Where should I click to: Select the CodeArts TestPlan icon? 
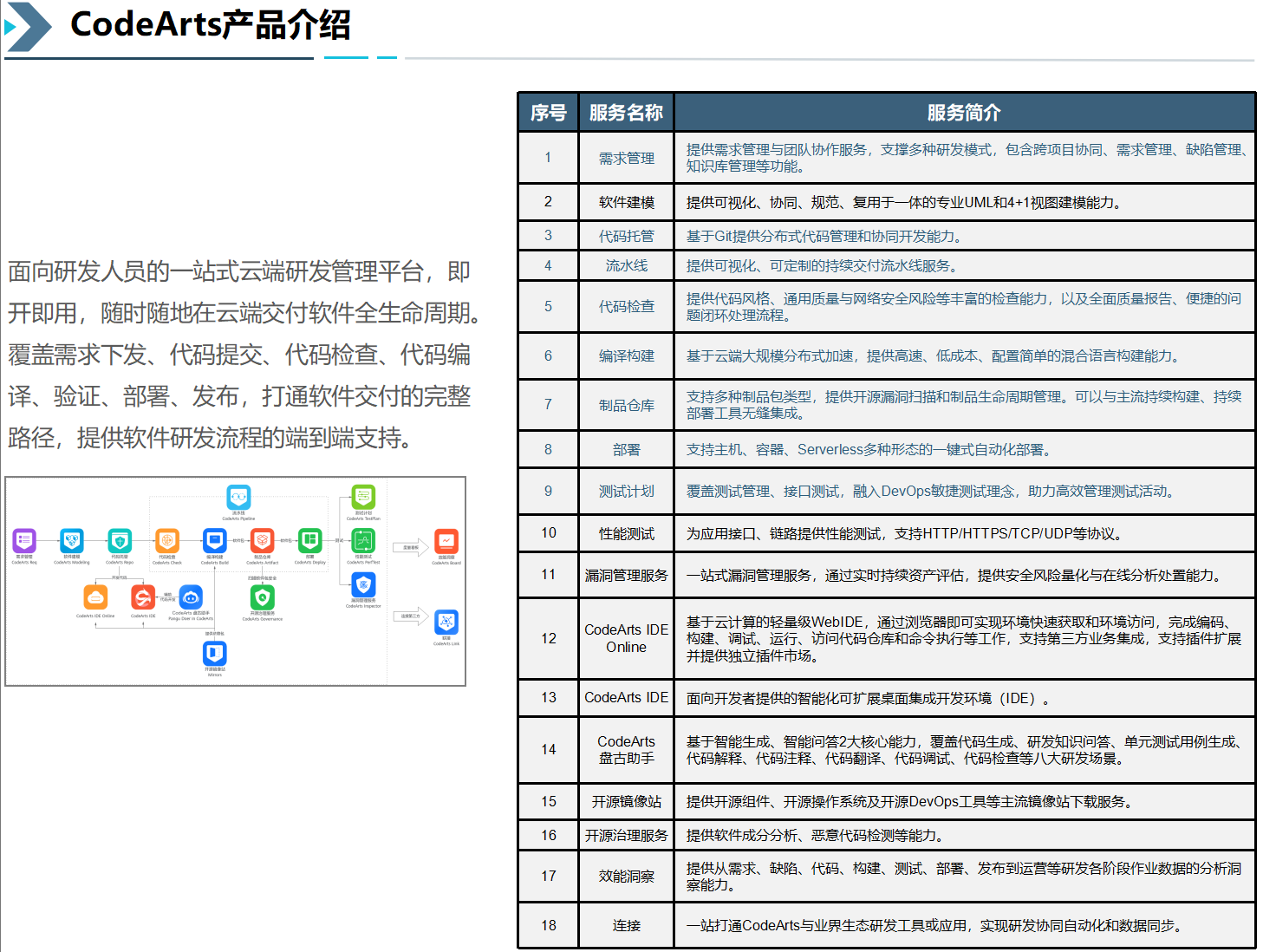[363, 497]
